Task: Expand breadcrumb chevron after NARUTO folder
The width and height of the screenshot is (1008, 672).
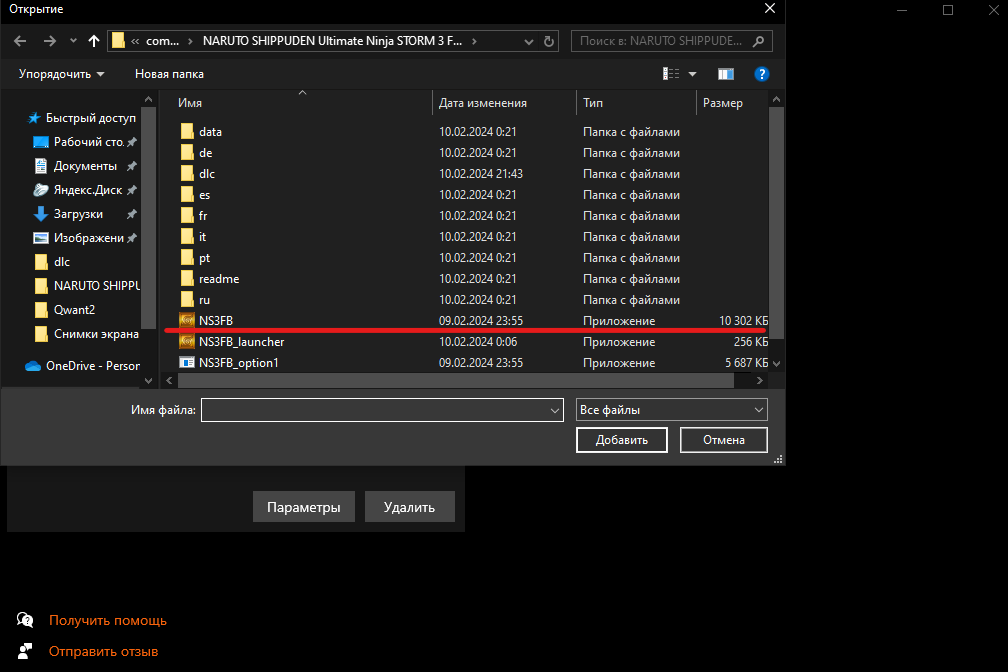Action: point(474,41)
